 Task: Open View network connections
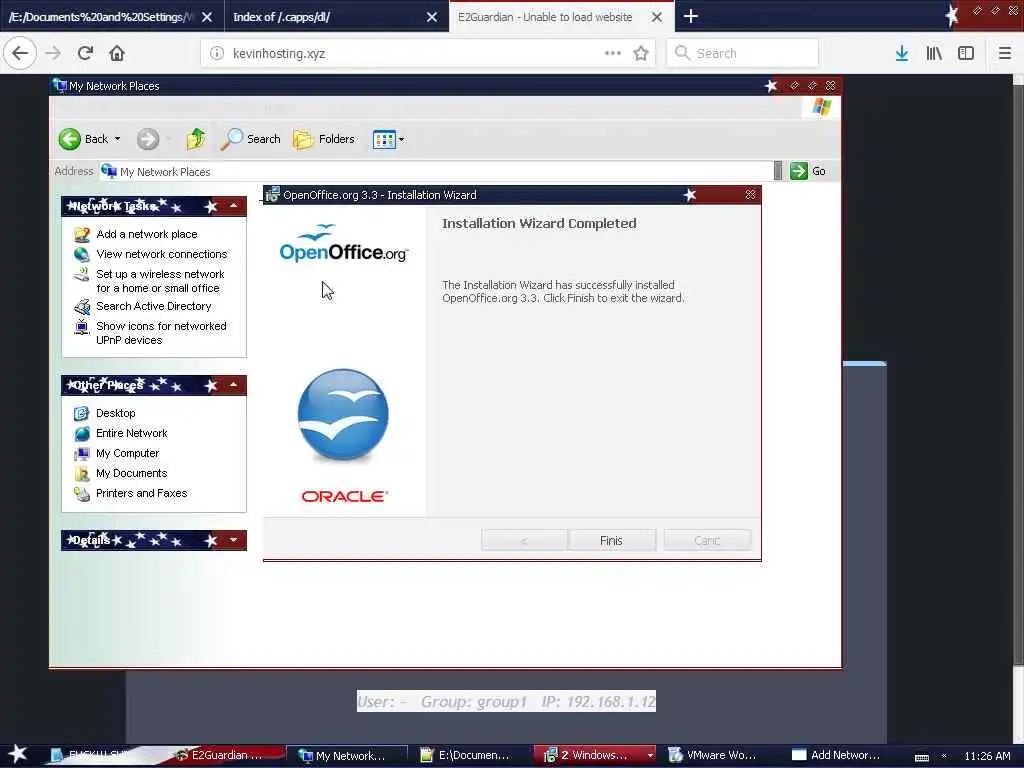161,254
